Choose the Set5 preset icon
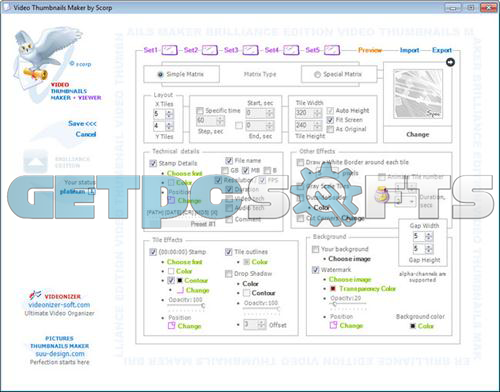Viewport: 500px width, 392px height. [332, 50]
